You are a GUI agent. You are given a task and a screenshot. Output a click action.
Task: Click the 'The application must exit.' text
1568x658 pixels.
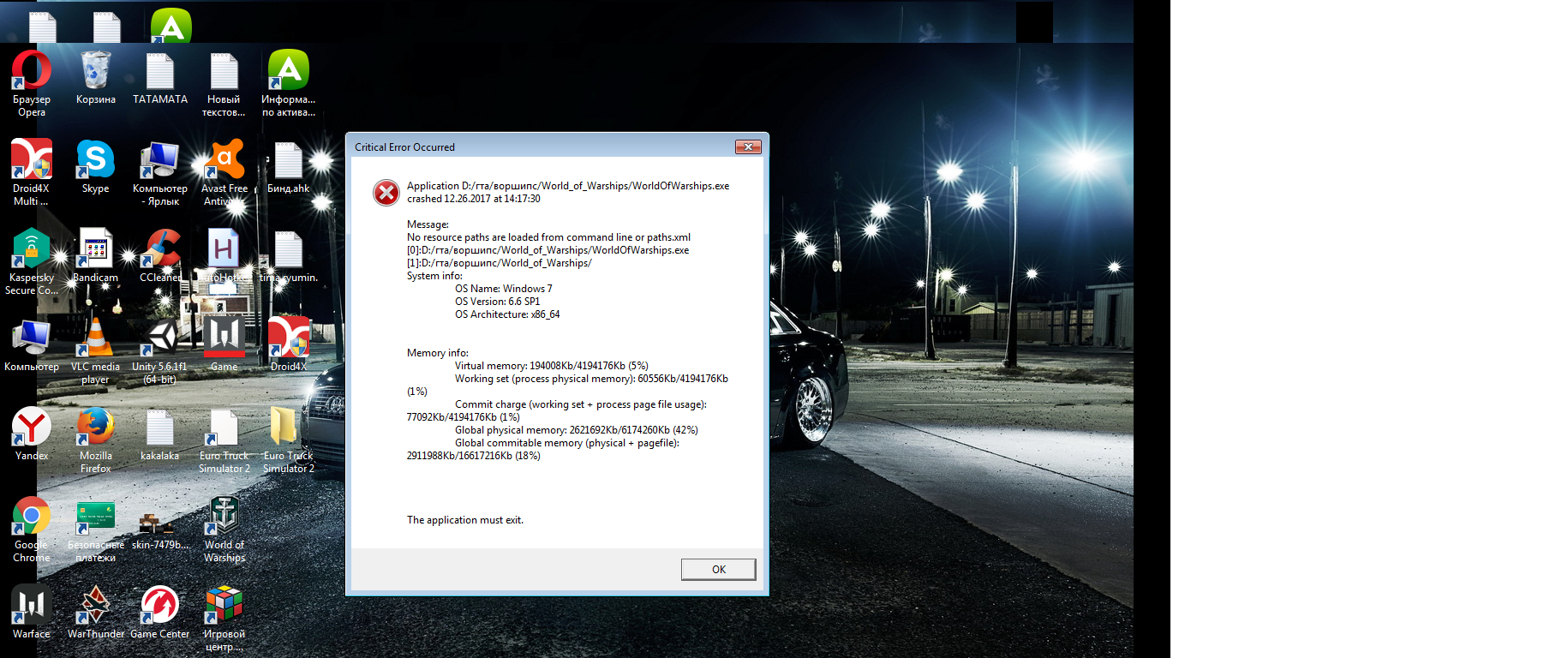coord(465,520)
